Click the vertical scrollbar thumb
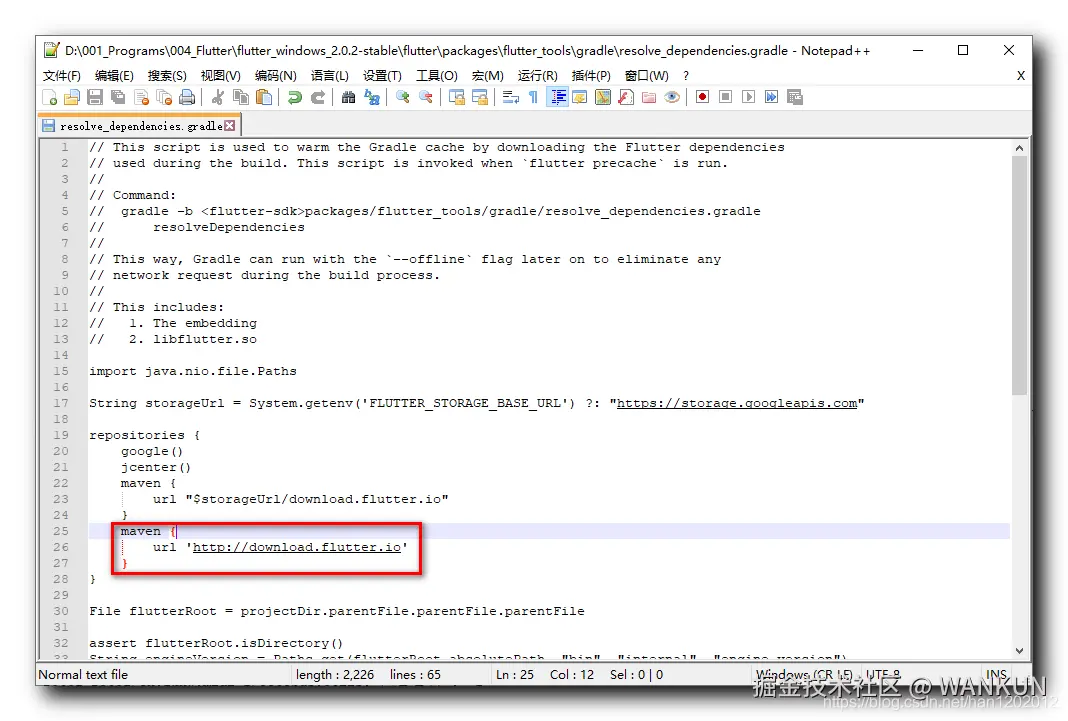The height and width of the screenshot is (721, 1068). 1019,276
